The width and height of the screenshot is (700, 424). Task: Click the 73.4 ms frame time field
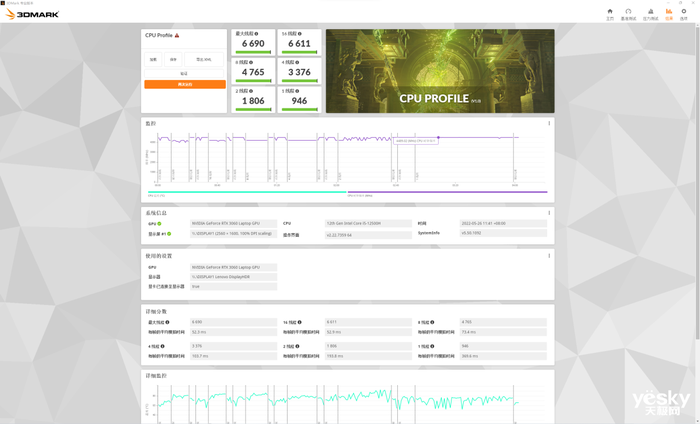coord(503,332)
